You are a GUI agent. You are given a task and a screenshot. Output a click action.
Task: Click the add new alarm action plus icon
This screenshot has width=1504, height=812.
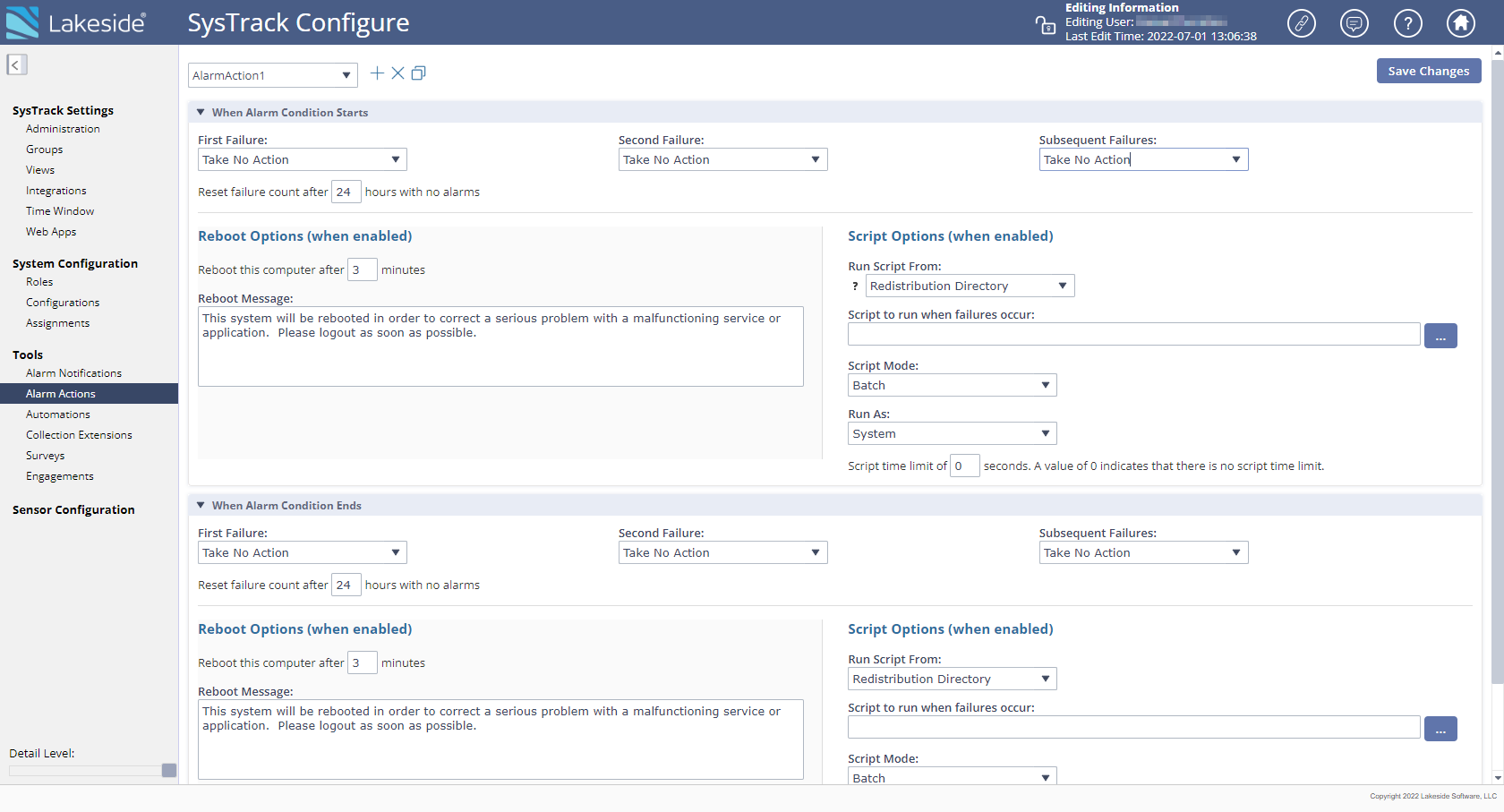click(x=377, y=73)
